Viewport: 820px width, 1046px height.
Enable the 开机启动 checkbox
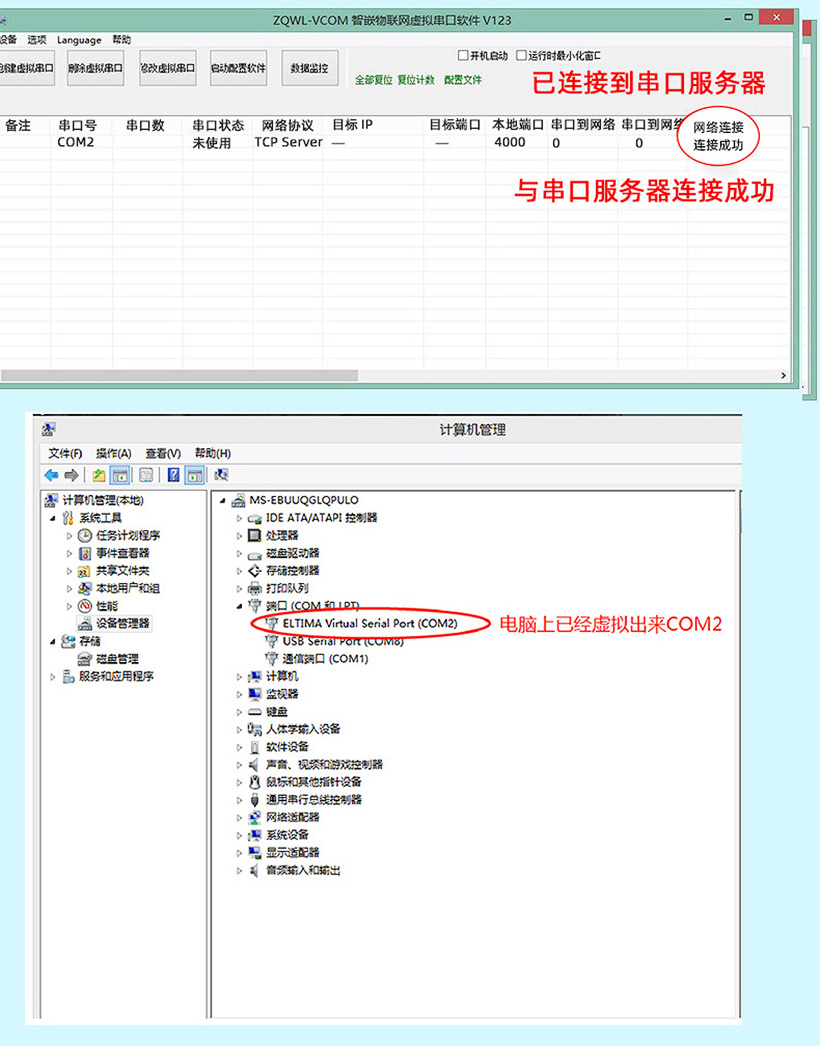(463, 55)
